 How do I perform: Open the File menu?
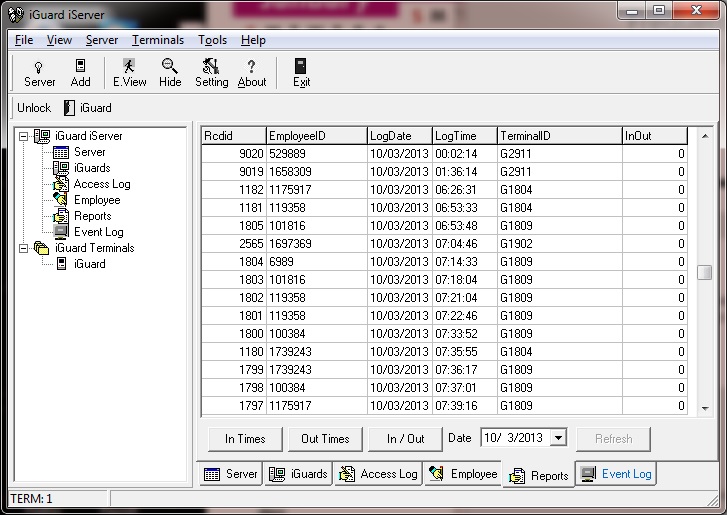pos(24,40)
